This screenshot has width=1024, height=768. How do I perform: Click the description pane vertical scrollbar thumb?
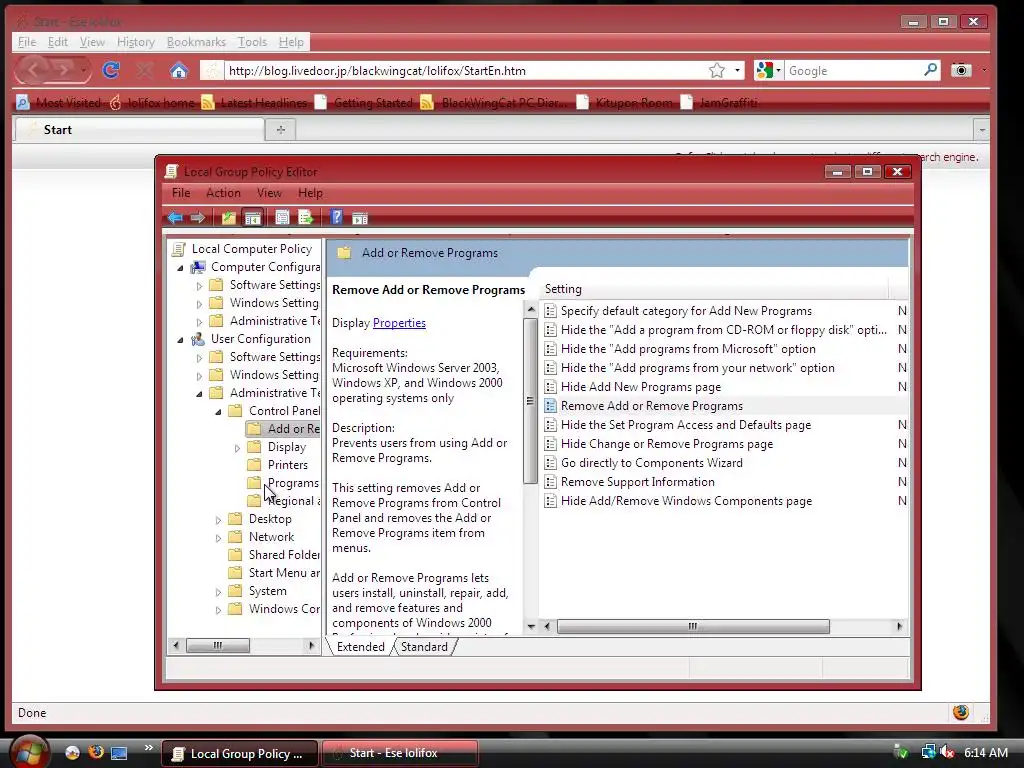coord(530,401)
